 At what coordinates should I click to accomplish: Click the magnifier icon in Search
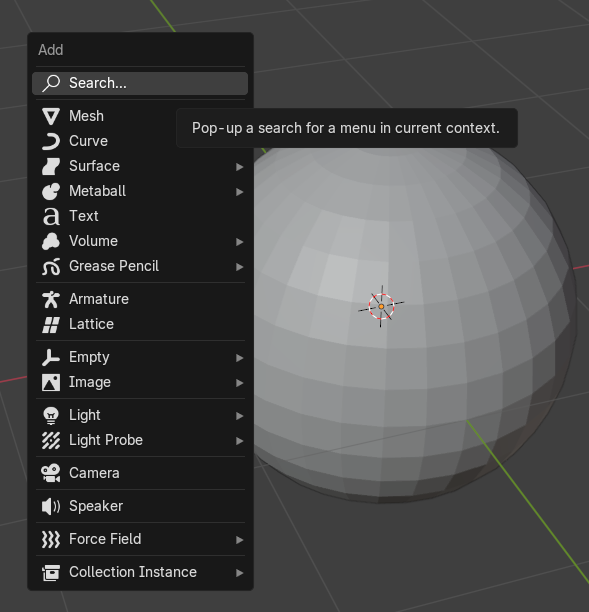click(x=51, y=83)
